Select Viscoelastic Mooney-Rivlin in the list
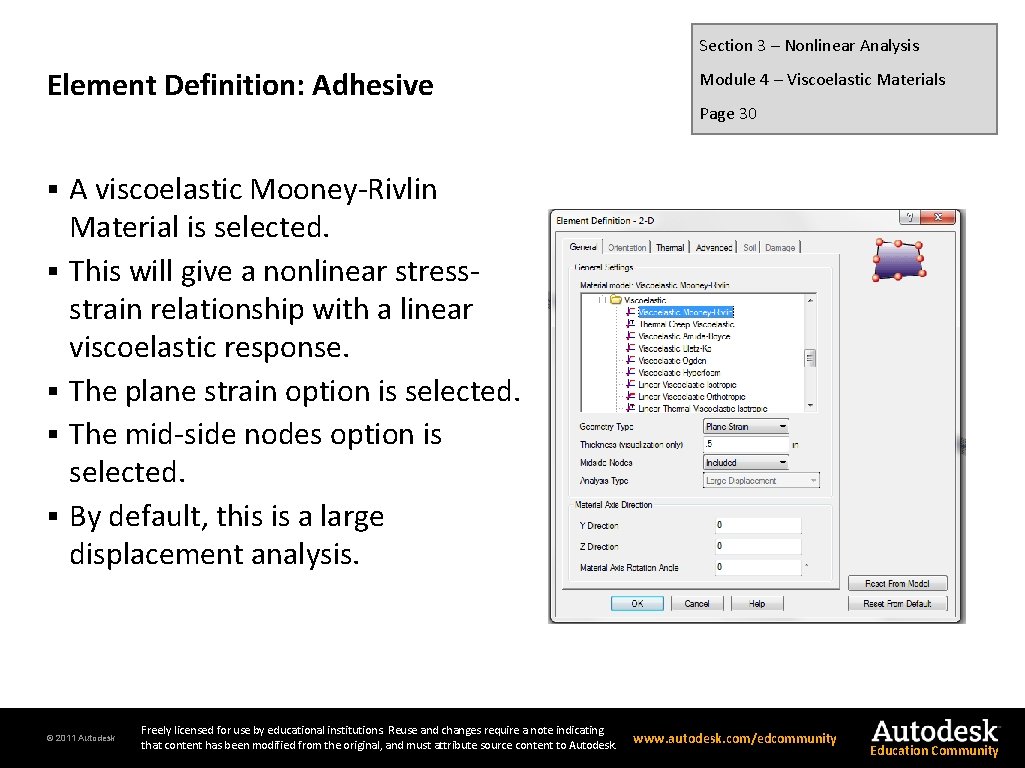This screenshot has height=768, width=1025. tap(686, 312)
